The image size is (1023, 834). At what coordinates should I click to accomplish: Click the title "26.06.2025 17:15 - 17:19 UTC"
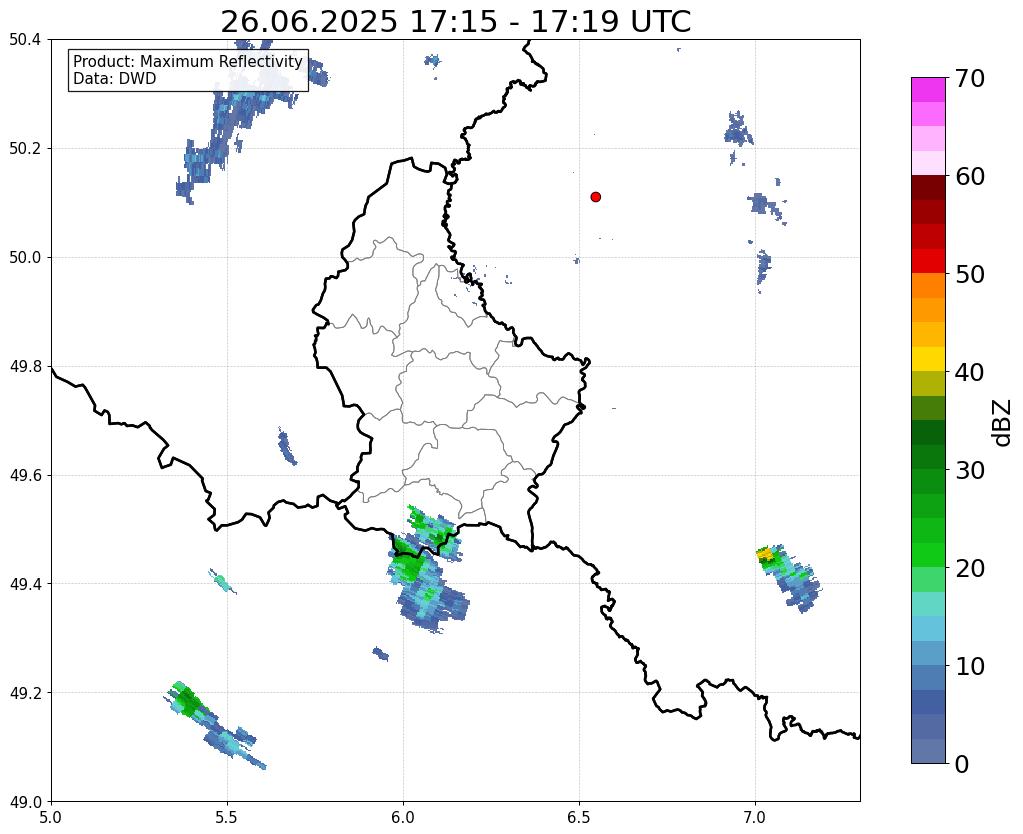click(455, 22)
